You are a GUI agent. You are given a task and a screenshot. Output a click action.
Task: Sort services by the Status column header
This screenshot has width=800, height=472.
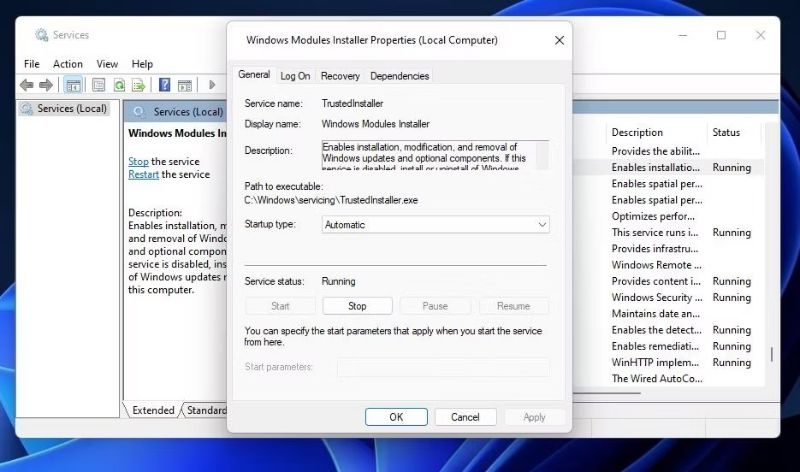(x=726, y=132)
